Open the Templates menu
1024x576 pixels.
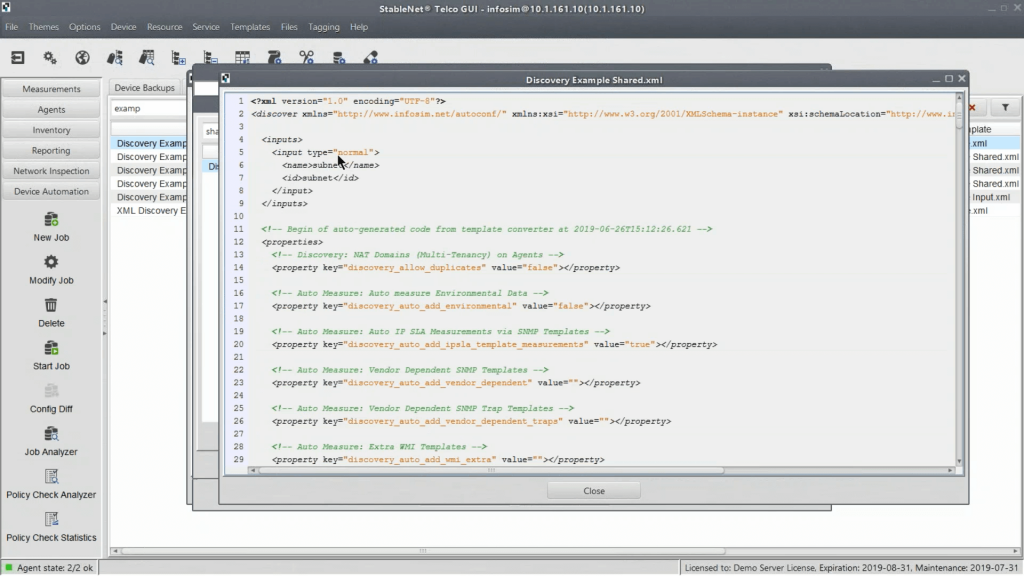coord(250,27)
